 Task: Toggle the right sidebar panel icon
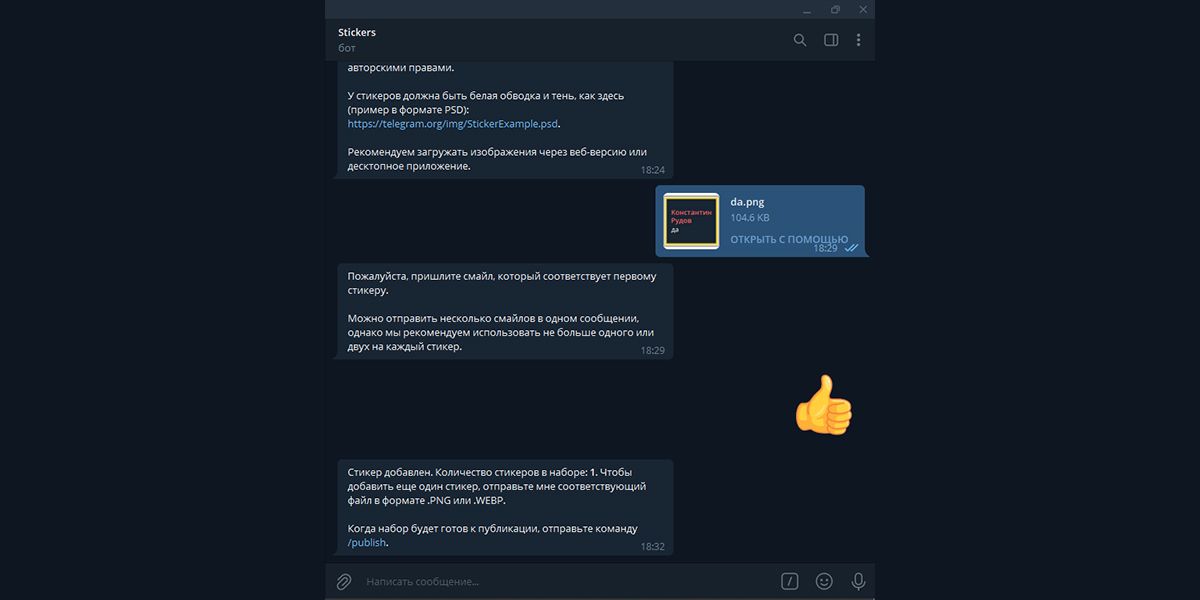point(831,40)
